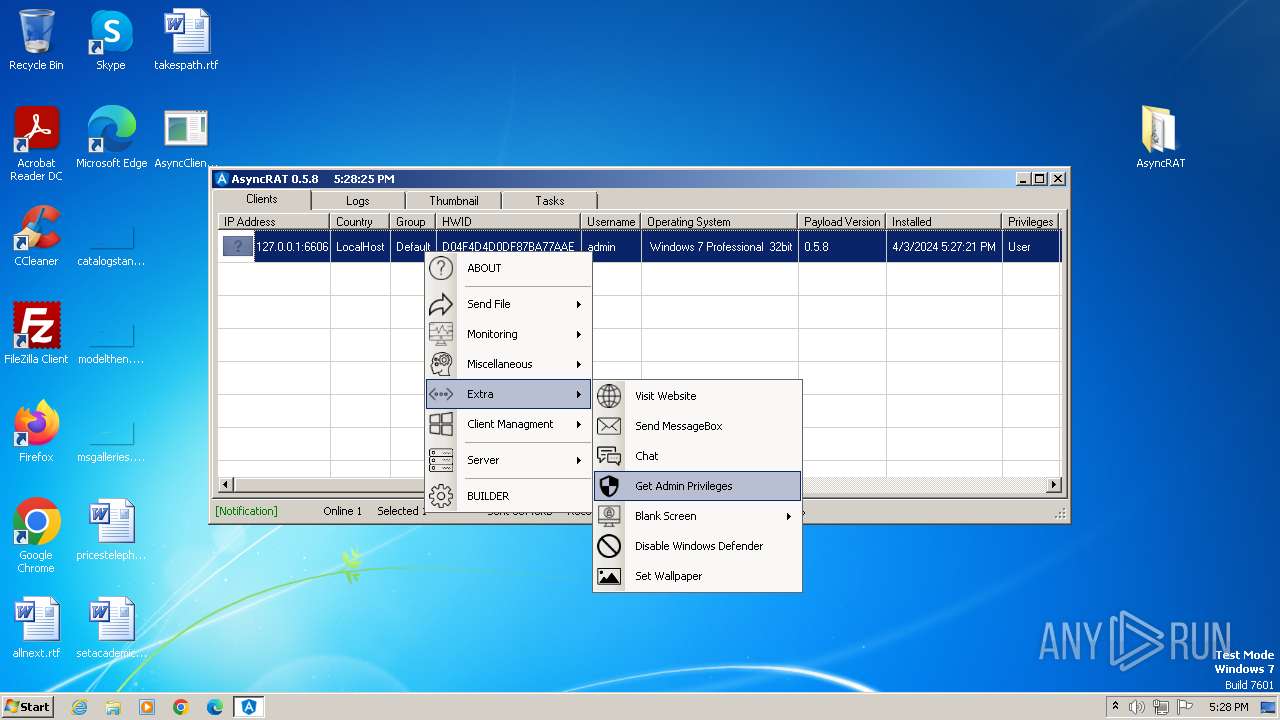1280x720 pixels.
Task: Select the Recycle Bin desktop icon
Action: click(36, 40)
